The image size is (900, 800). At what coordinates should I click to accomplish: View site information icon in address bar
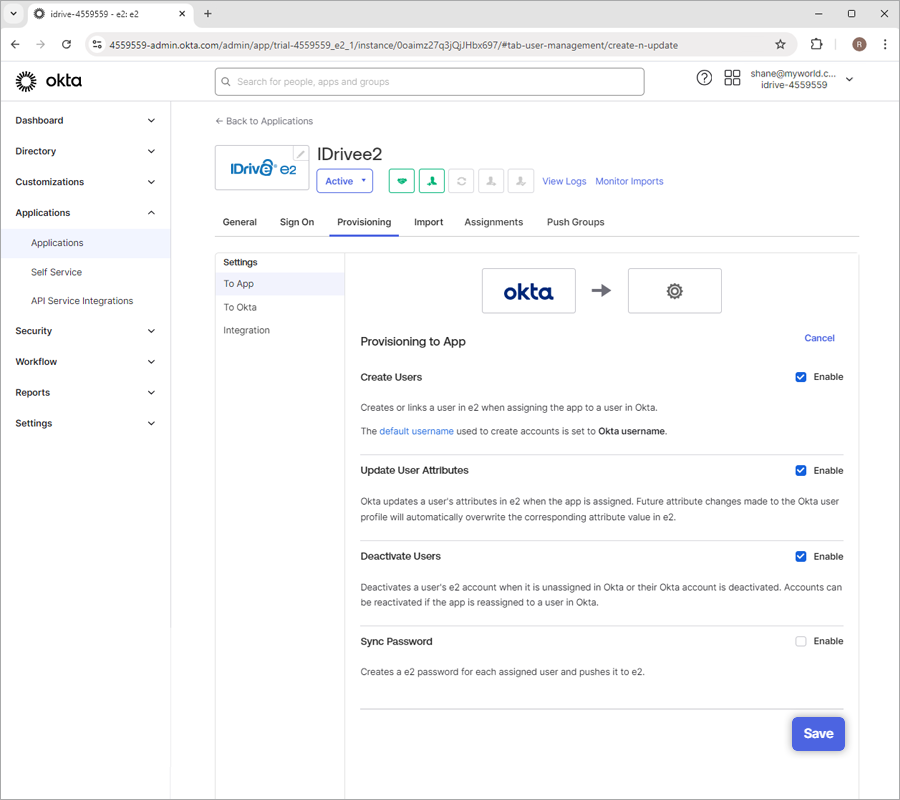click(97, 44)
